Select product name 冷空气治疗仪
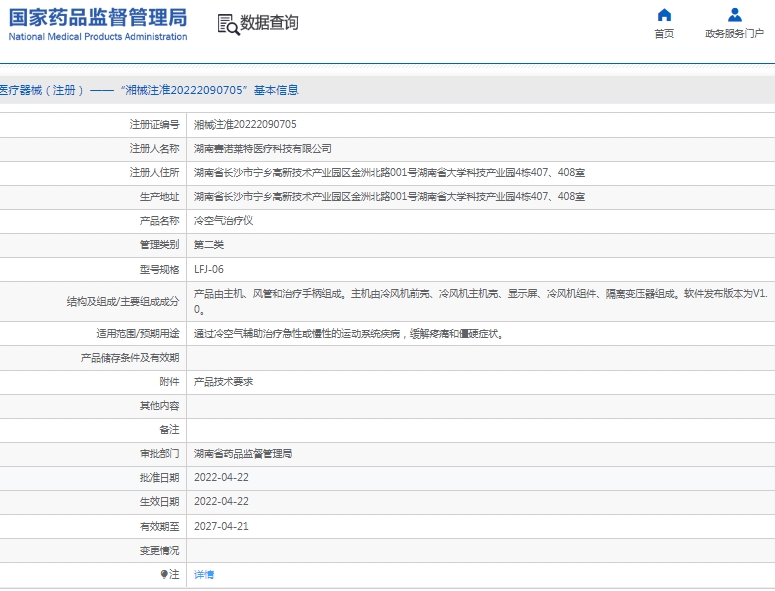 [223, 220]
